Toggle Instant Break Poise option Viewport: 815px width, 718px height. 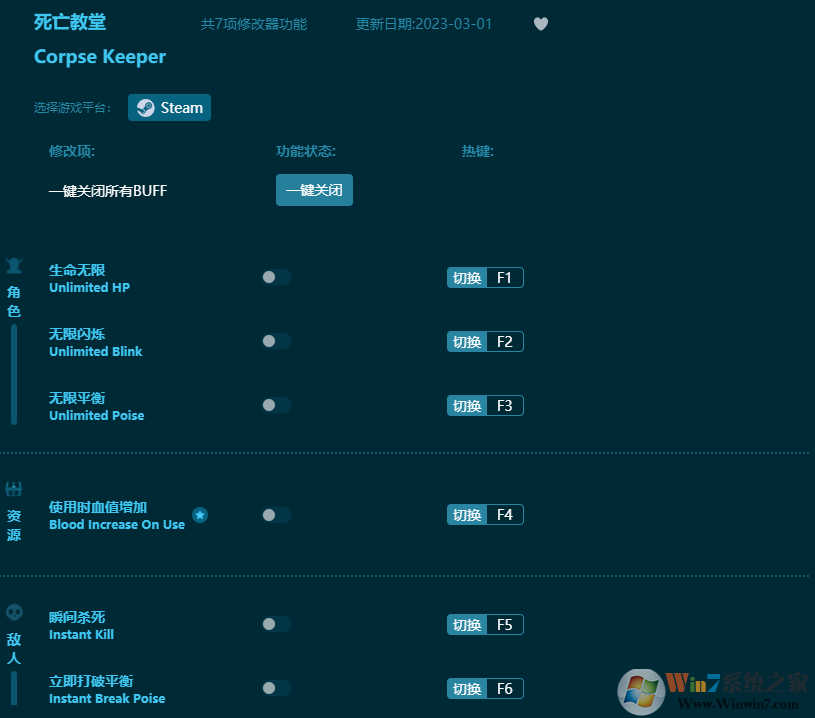click(276, 688)
